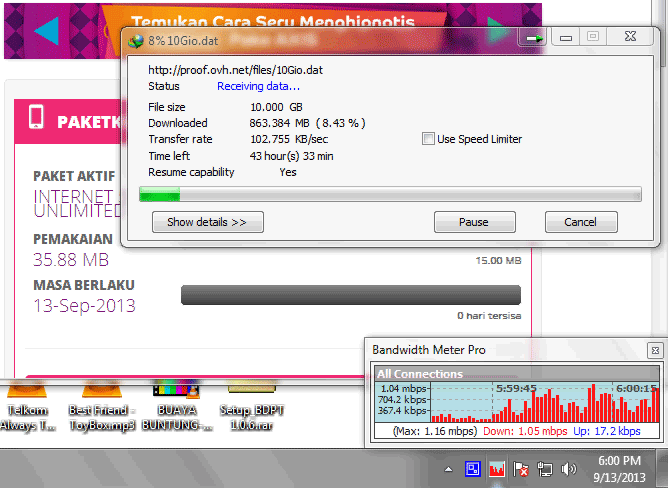Image resolution: width=668 pixels, height=488 pixels.
Task: Click the 0 hari tersisa text
Action: (489, 316)
